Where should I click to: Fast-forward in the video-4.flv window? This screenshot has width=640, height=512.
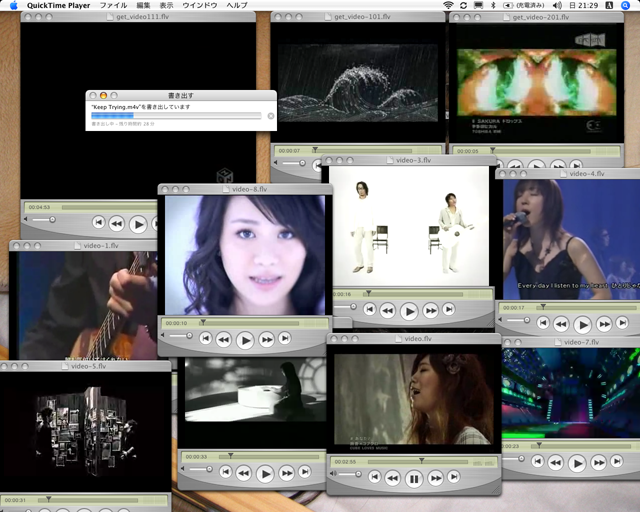[604, 324]
